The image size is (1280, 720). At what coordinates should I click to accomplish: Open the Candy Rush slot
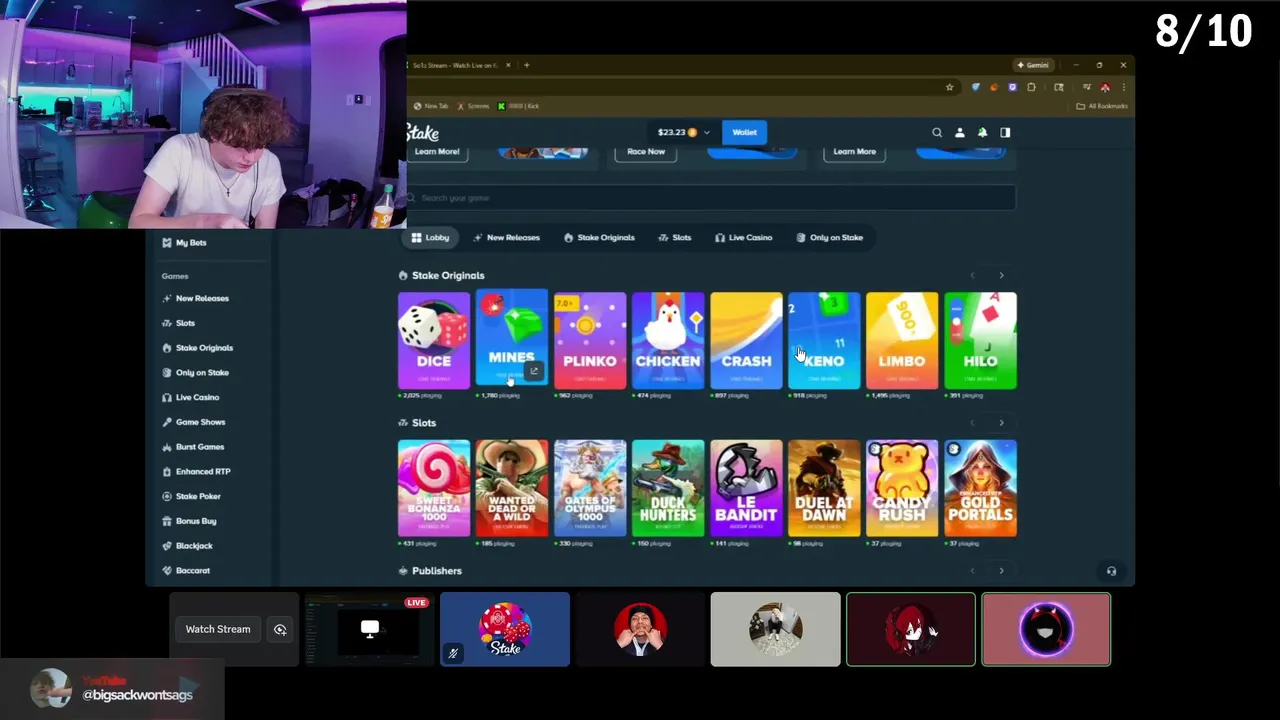pyautogui.click(x=902, y=488)
